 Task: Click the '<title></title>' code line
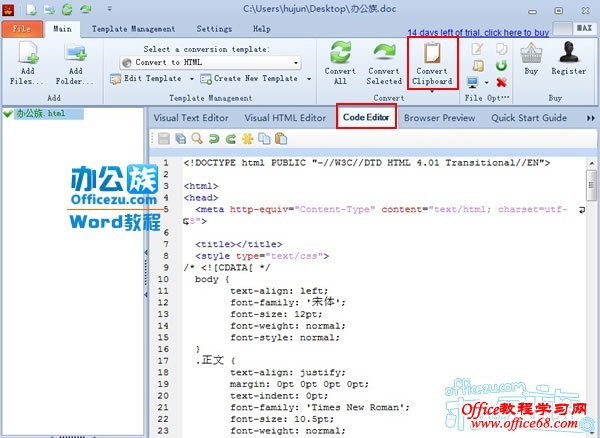[x=238, y=244]
